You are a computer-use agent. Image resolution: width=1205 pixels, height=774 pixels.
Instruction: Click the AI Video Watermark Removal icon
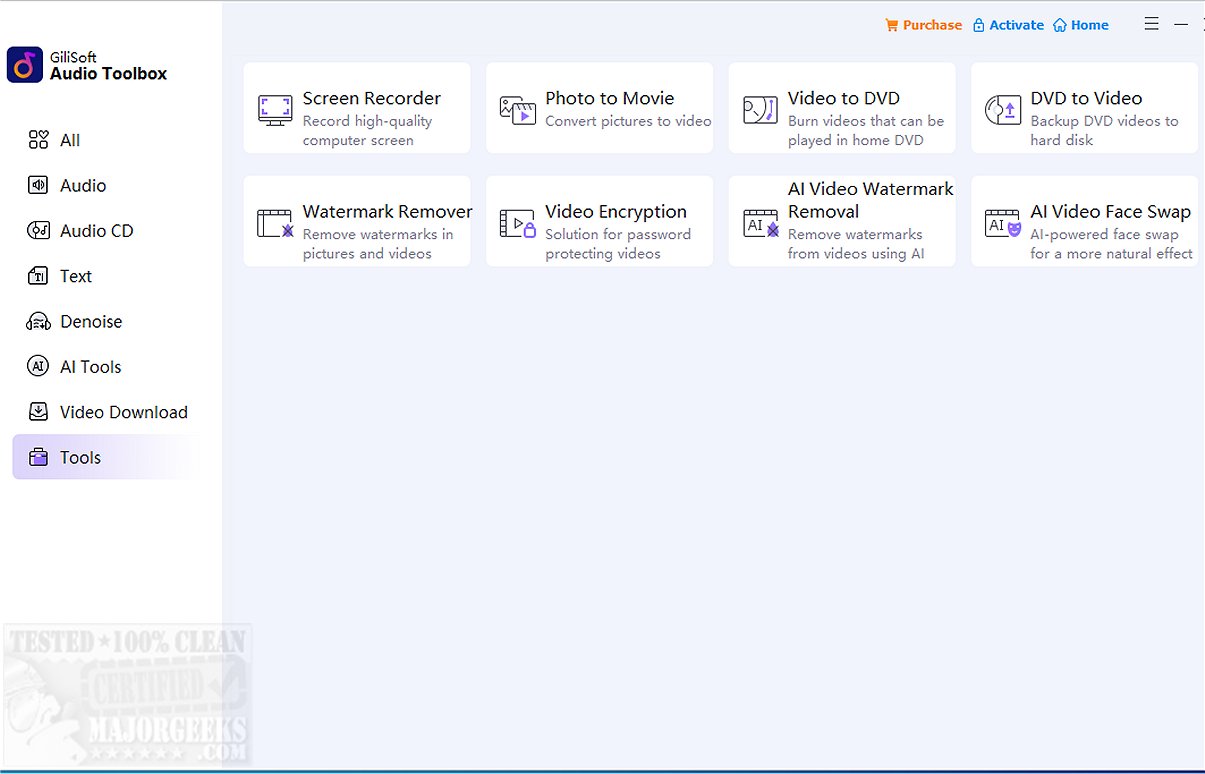(x=761, y=222)
